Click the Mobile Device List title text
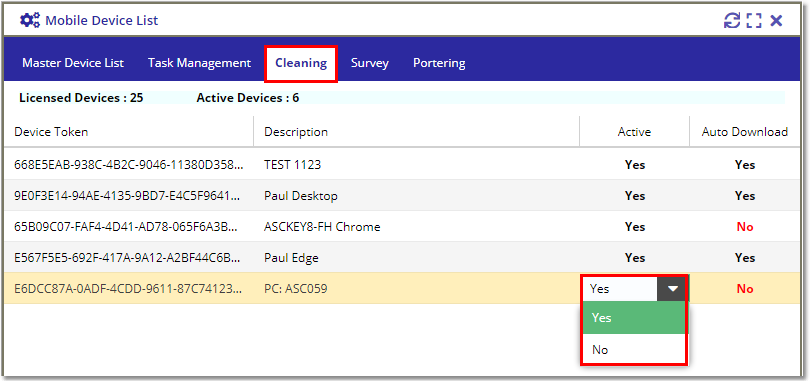 [102, 21]
